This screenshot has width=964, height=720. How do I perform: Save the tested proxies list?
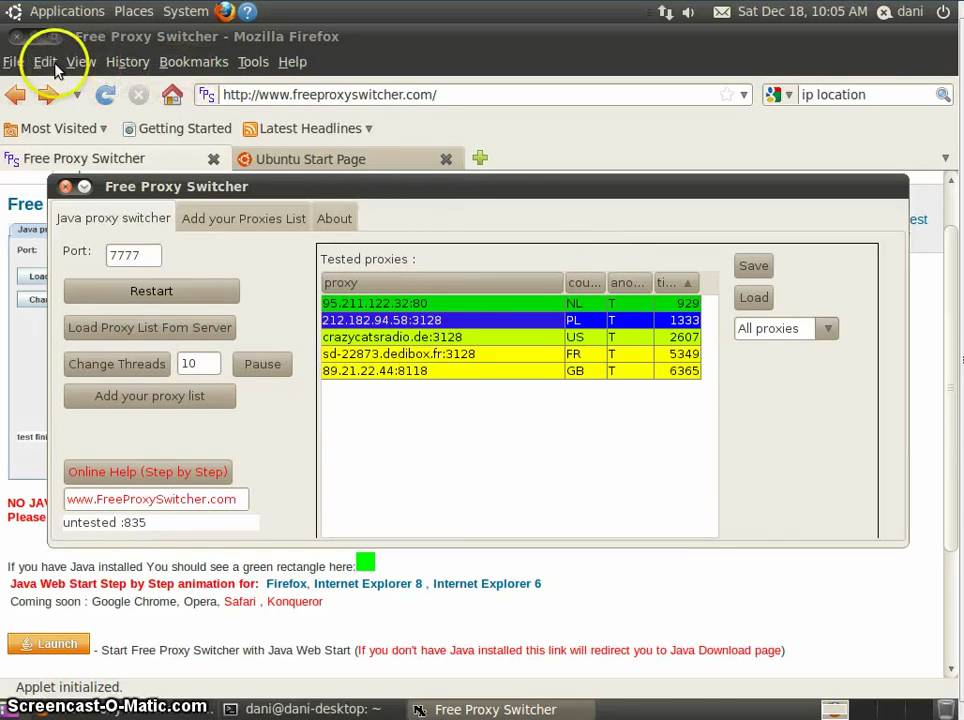pos(753,266)
